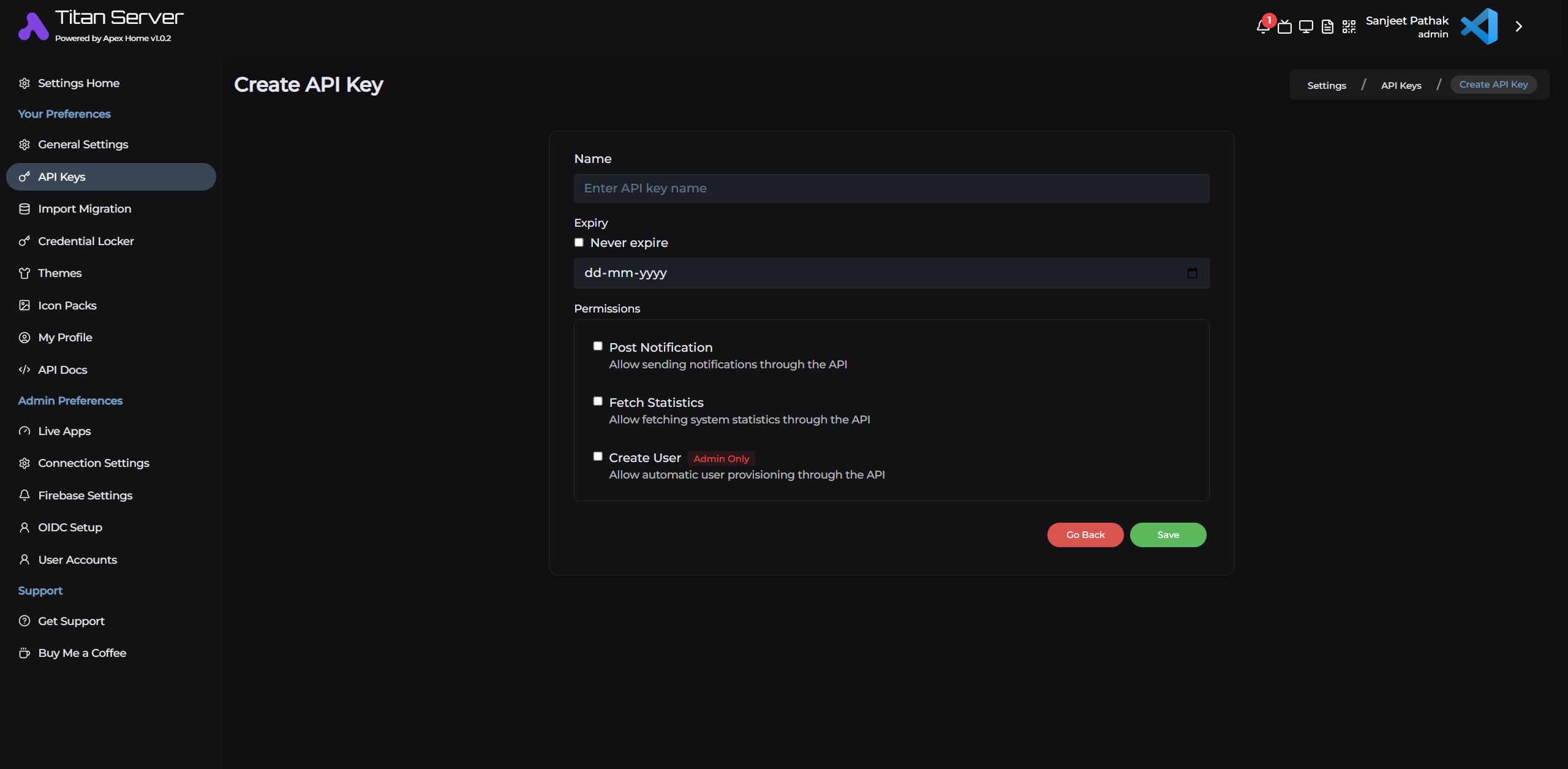Open the expiry date picker calendar
This screenshot has width=1568, height=769.
[1192, 273]
